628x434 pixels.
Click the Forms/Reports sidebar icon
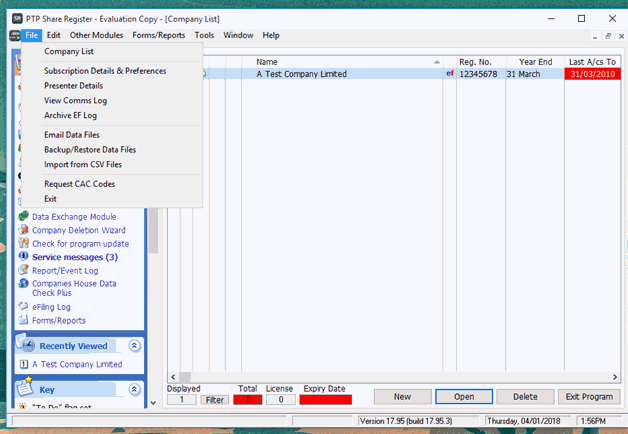tap(24, 320)
